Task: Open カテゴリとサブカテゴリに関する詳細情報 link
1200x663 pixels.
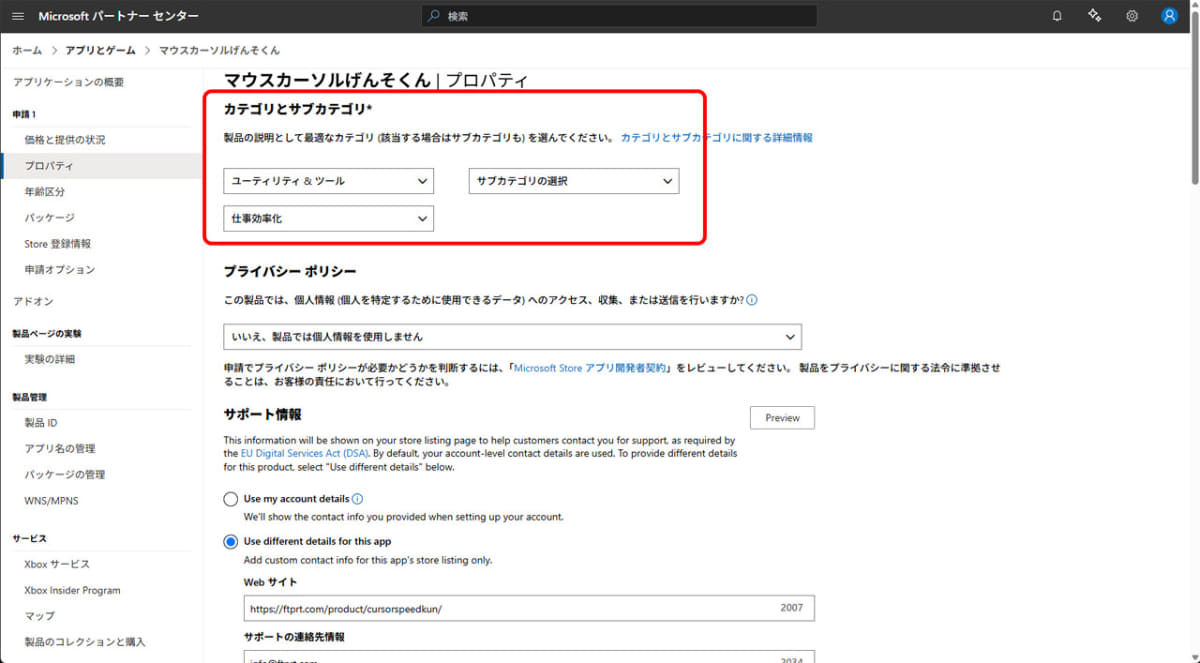Action: point(717,138)
